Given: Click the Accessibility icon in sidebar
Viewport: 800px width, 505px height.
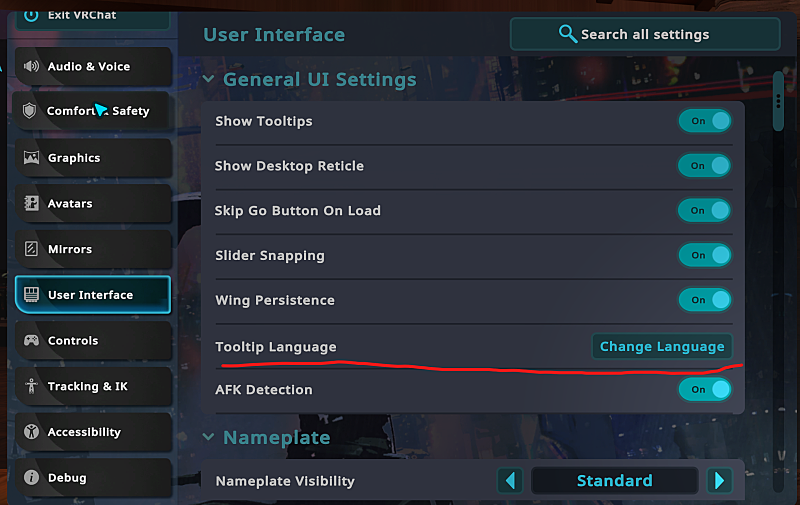Looking at the screenshot, I should pos(31,432).
